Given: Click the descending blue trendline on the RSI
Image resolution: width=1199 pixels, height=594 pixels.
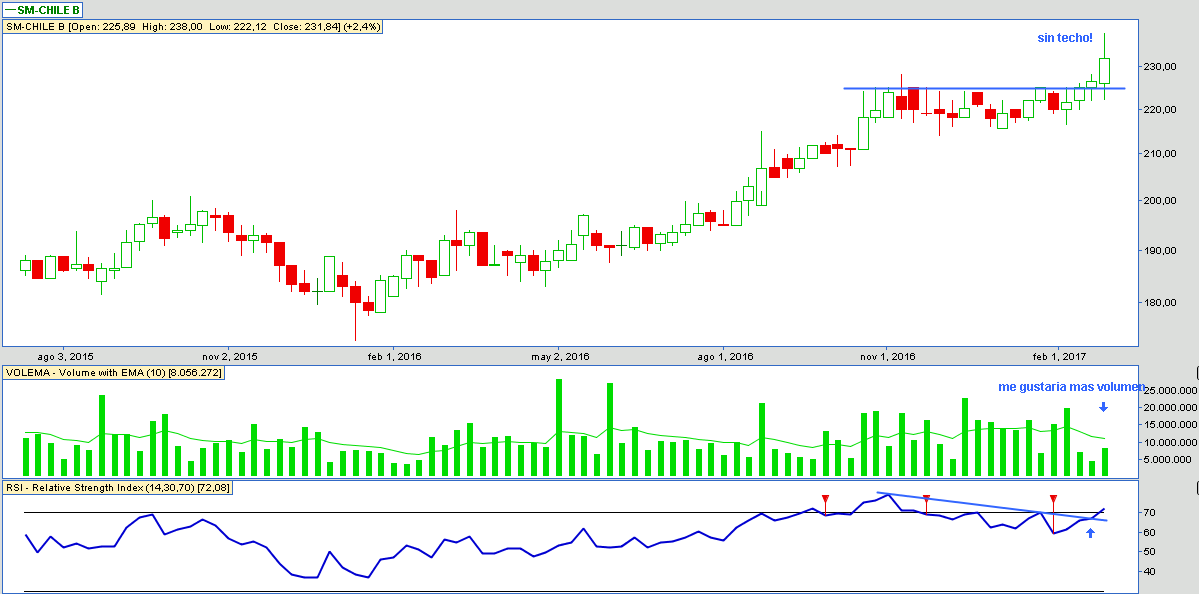Looking at the screenshot, I should (x=992, y=506).
